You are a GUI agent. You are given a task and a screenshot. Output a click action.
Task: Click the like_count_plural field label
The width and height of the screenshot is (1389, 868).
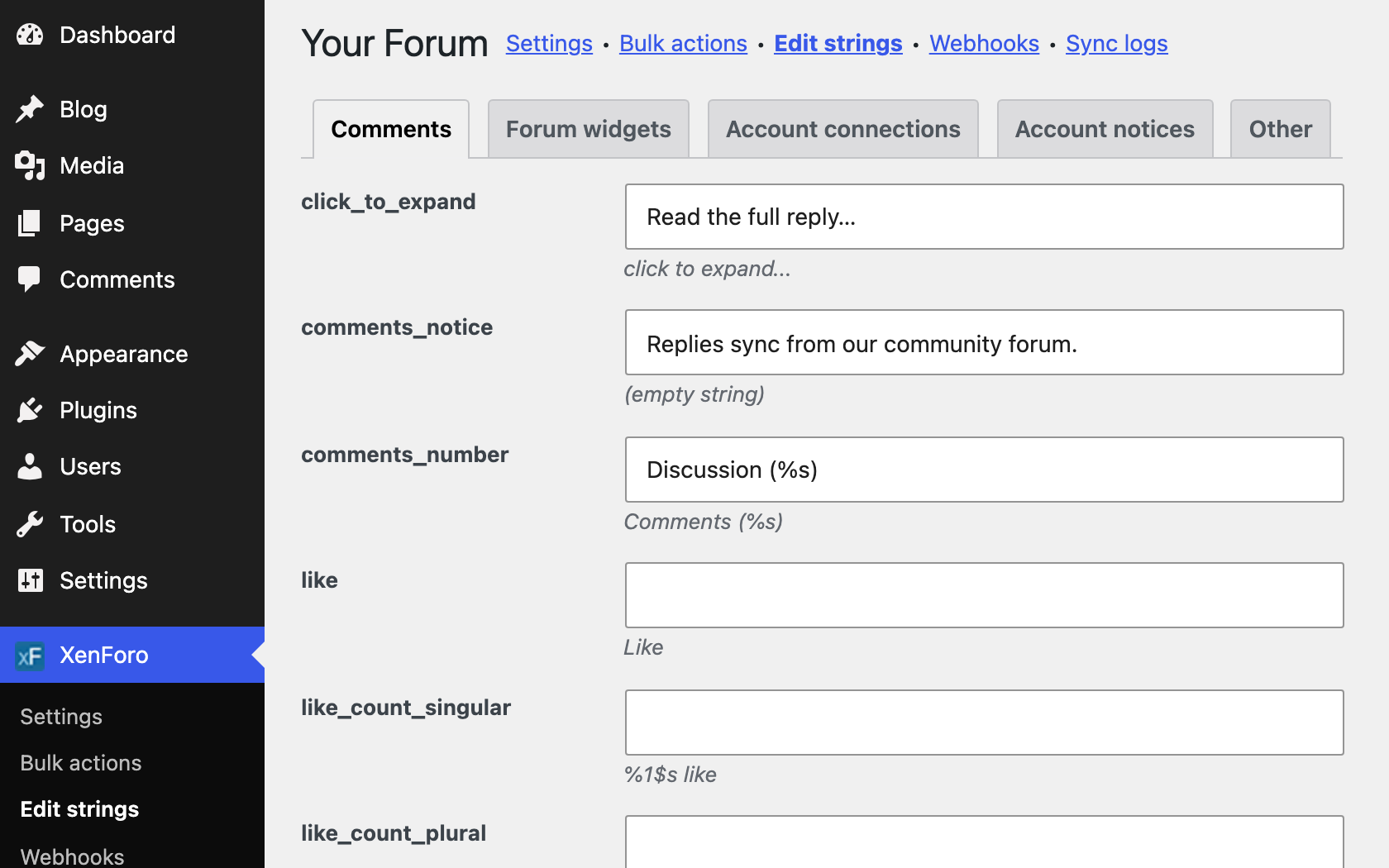pyautogui.click(x=394, y=833)
